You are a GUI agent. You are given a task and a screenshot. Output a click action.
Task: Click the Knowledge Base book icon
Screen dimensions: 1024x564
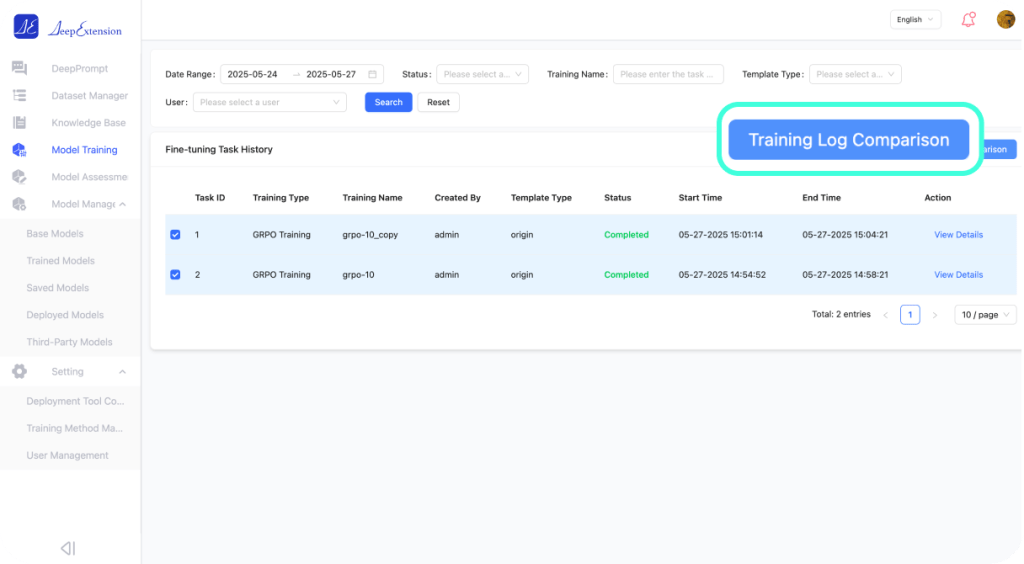19,122
